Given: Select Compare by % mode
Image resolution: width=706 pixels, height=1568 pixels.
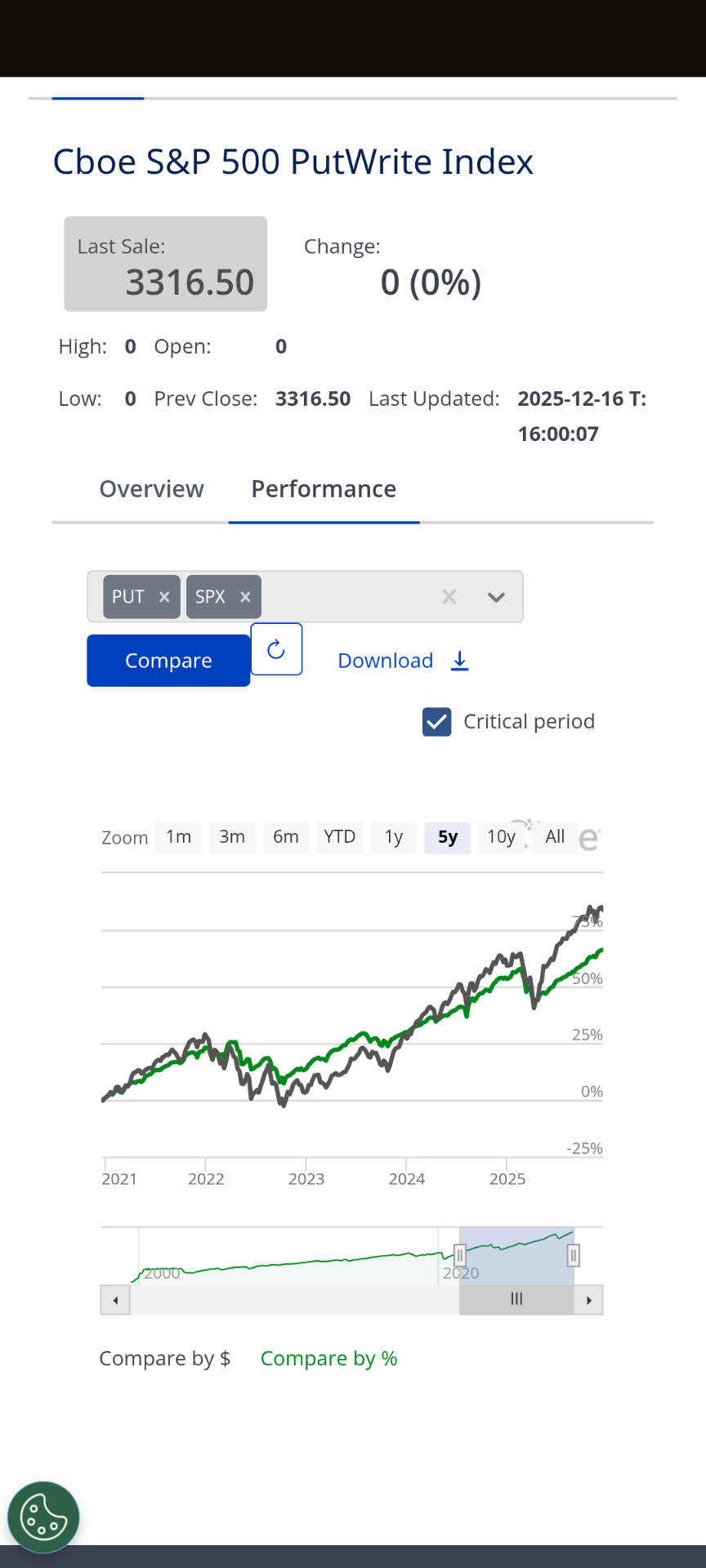Looking at the screenshot, I should click(x=328, y=1358).
